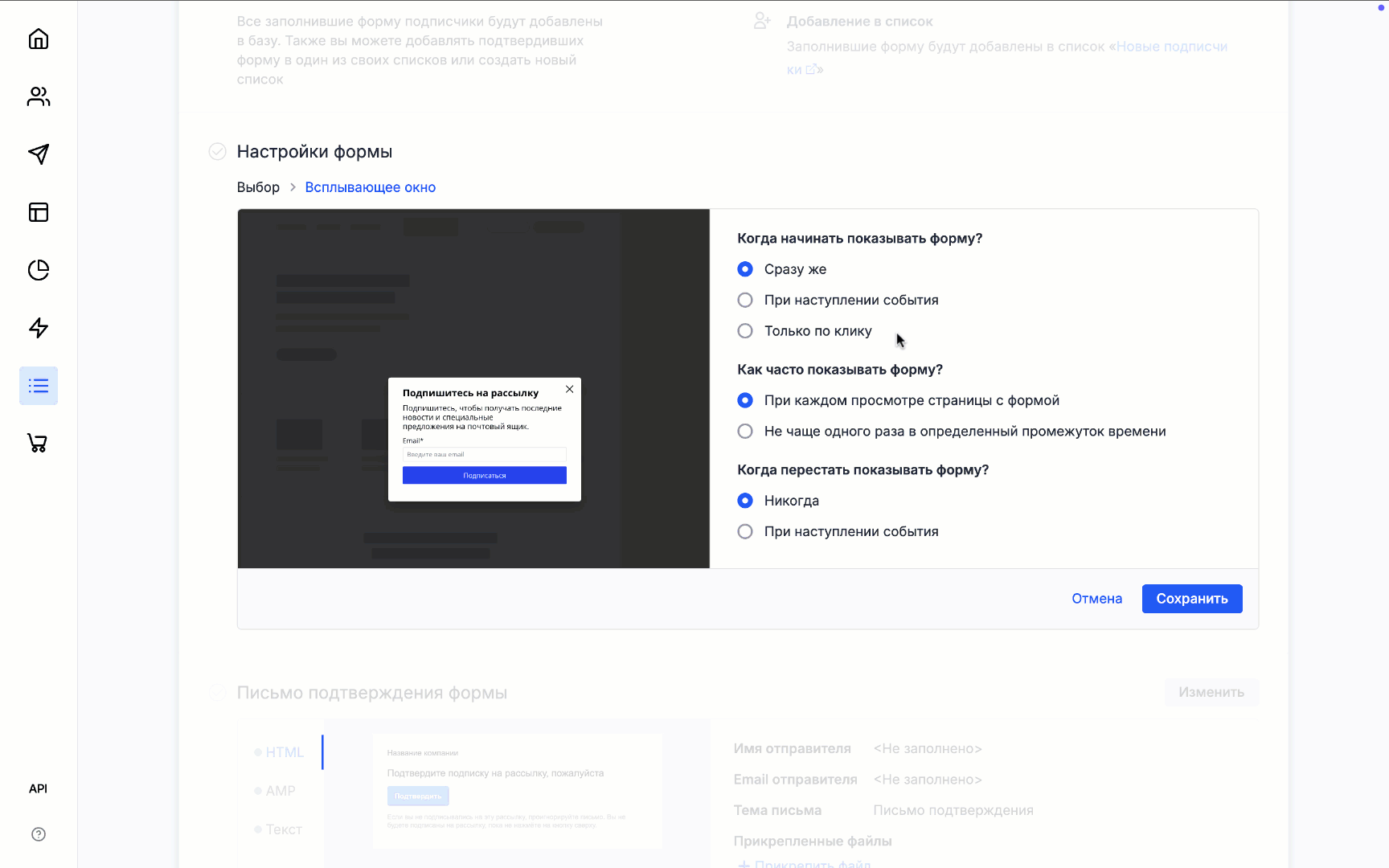Open the Statistics pie chart icon
The width and height of the screenshot is (1389, 868).
coord(38,271)
